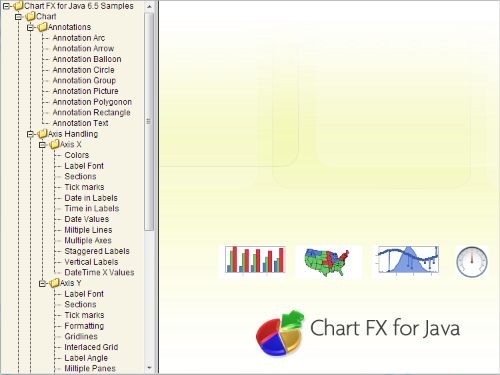Collapse the Chart tree node

[18, 17]
